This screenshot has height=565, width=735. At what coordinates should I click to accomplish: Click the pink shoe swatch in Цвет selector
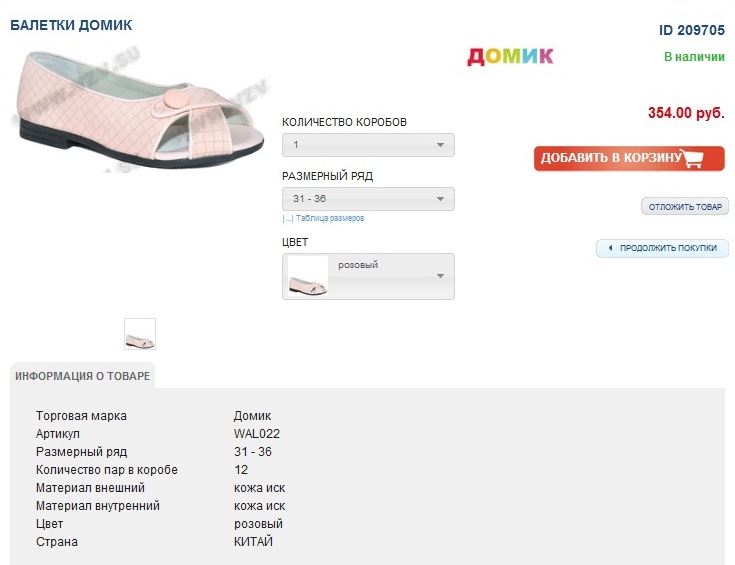click(x=308, y=277)
